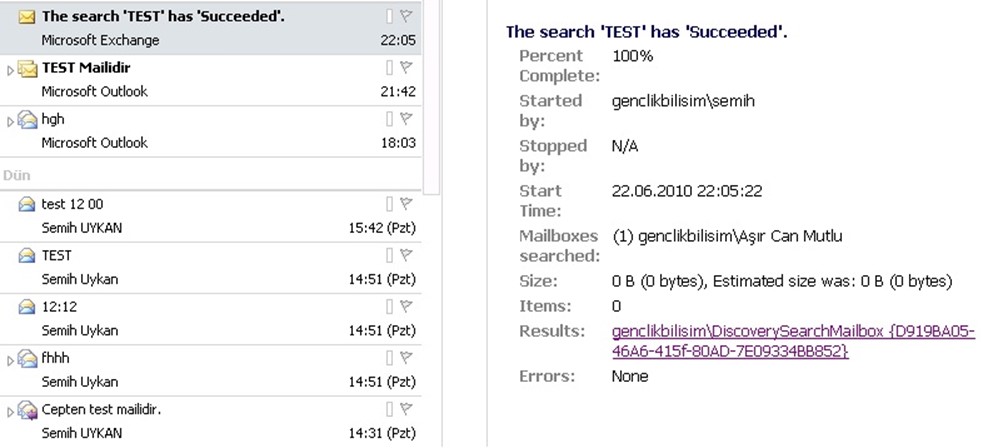Toggle category box on 'test 12 00' message

click(390, 204)
